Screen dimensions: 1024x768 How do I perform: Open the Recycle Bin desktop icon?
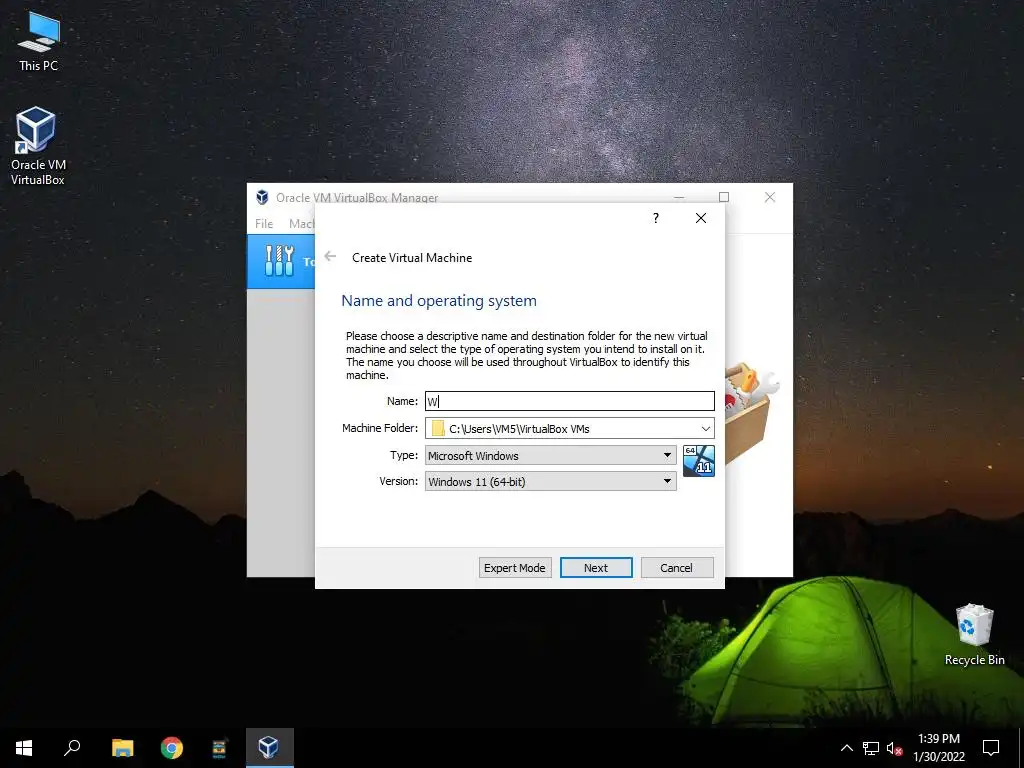[974, 634]
